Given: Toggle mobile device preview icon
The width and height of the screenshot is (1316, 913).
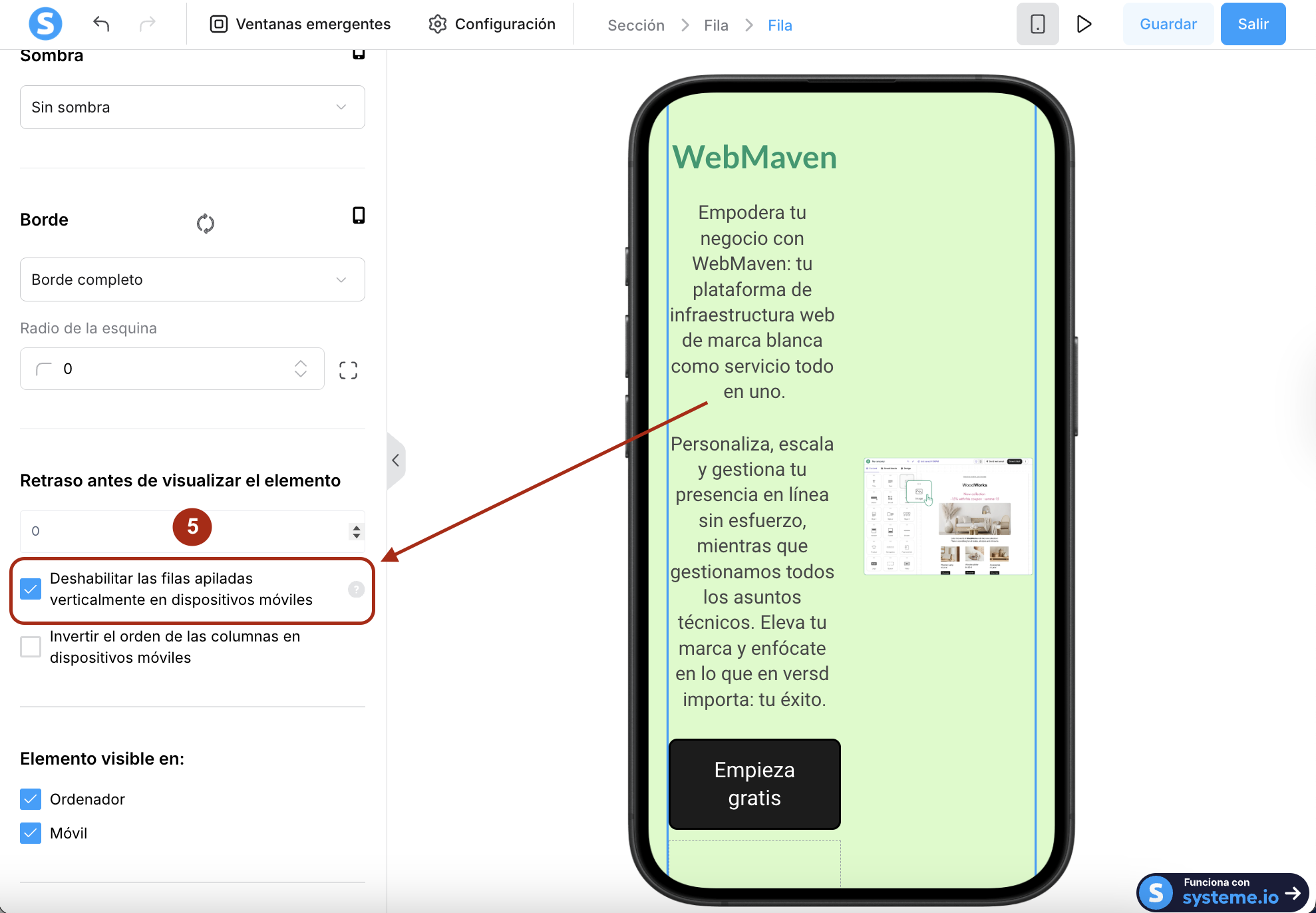Looking at the screenshot, I should tap(1037, 24).
